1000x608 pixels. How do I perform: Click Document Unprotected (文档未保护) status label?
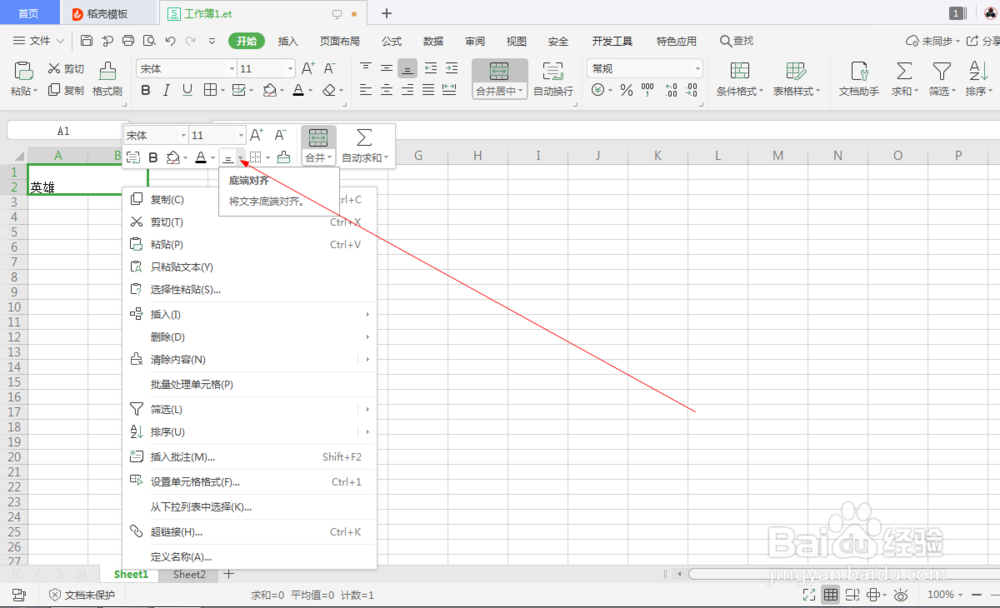[82, 595]
